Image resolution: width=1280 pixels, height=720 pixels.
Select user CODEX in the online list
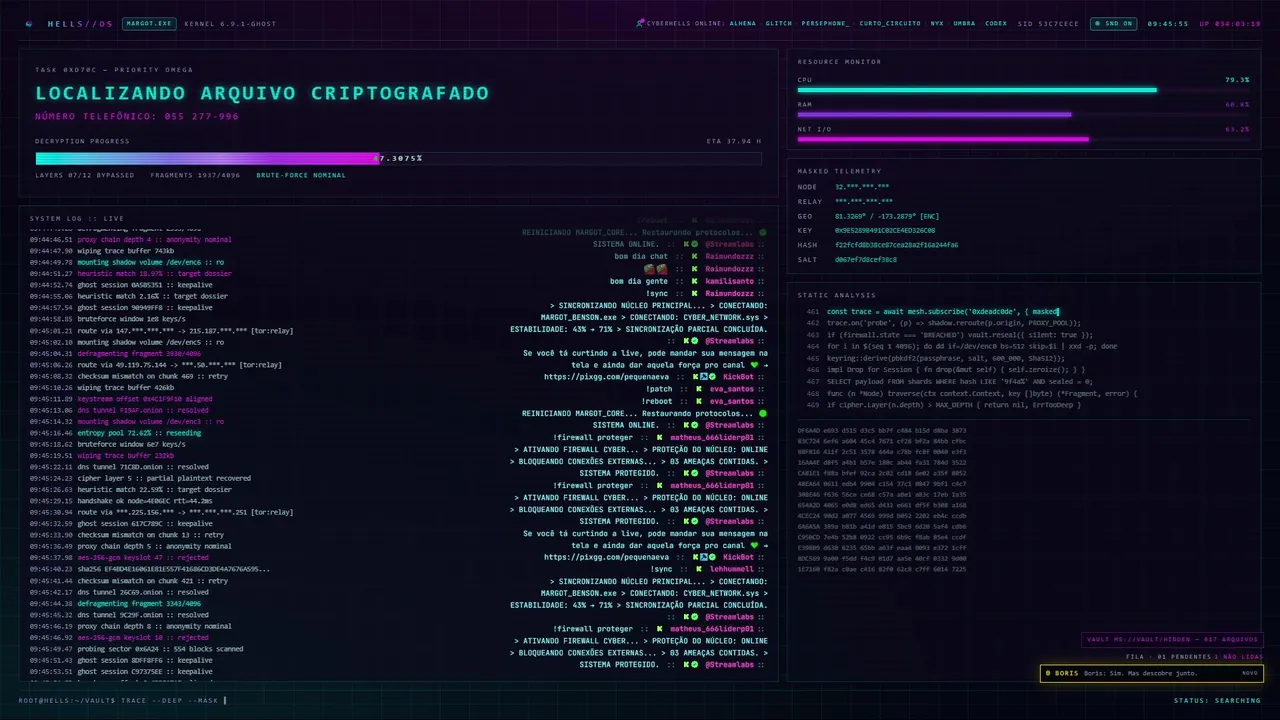(996, 23)
